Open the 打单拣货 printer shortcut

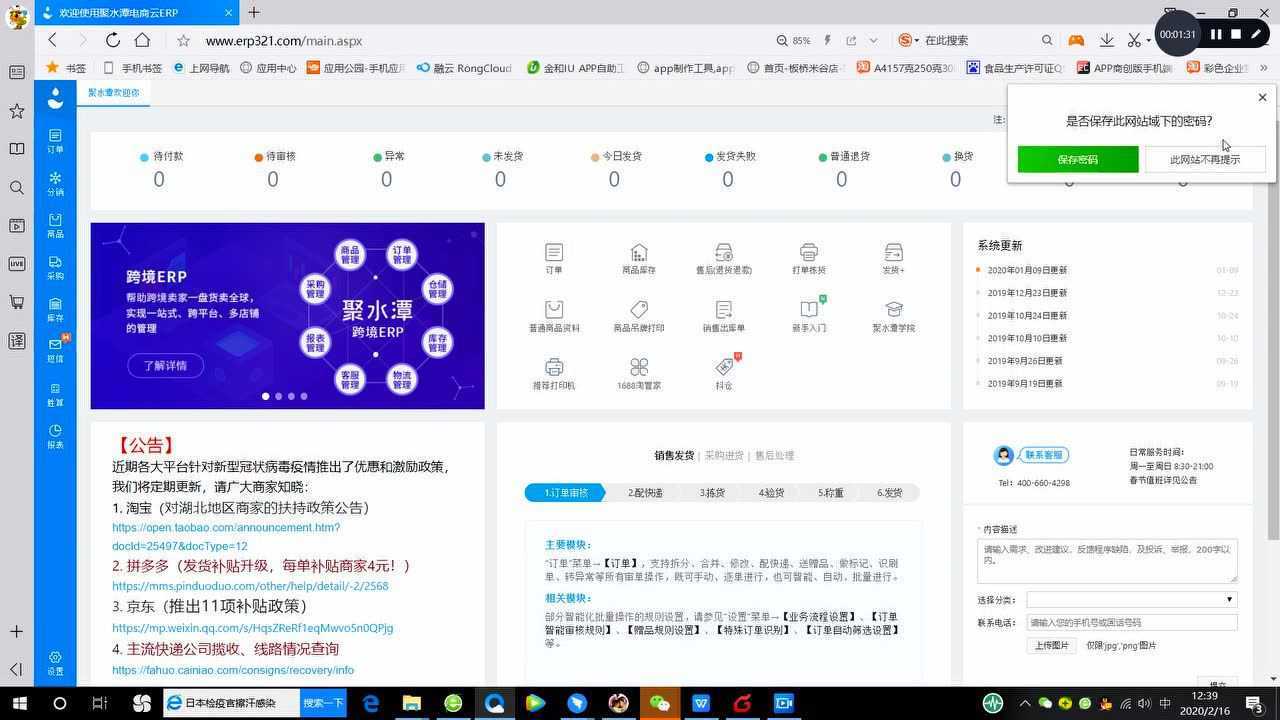click(809, 258)
